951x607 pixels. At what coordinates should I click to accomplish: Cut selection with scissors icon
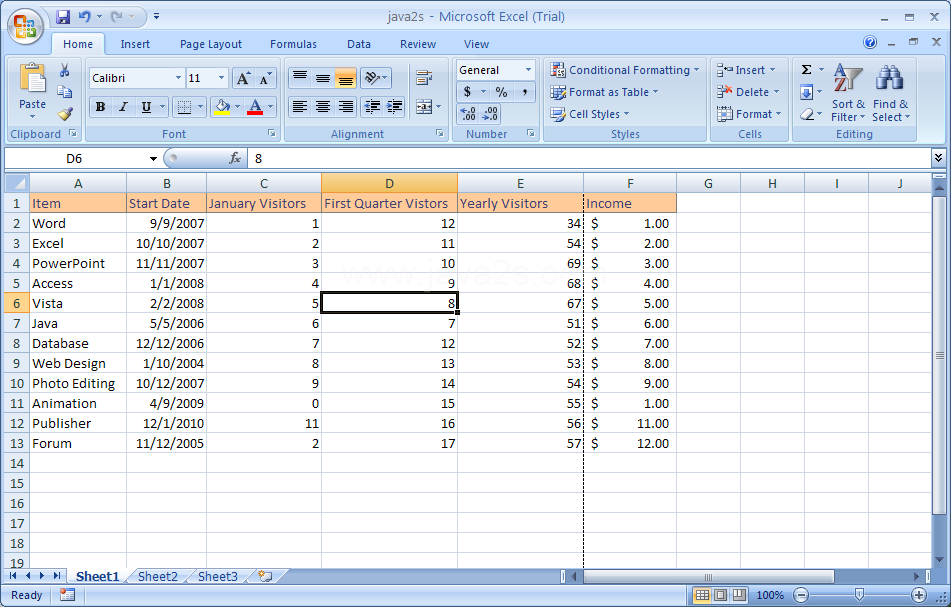point(64,70)
